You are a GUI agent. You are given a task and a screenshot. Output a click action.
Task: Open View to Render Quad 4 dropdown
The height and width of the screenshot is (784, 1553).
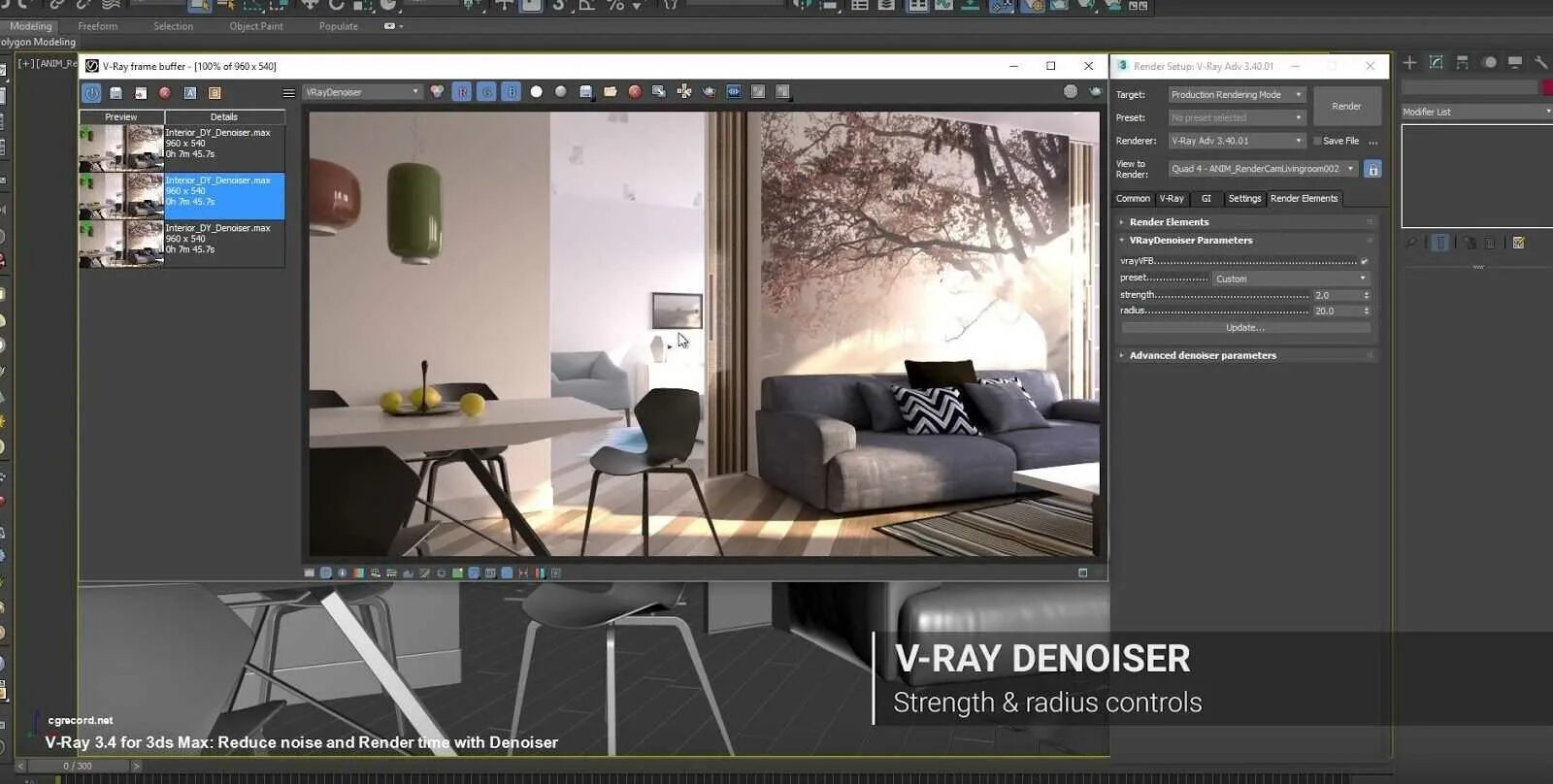click(x=1263, y=169)
